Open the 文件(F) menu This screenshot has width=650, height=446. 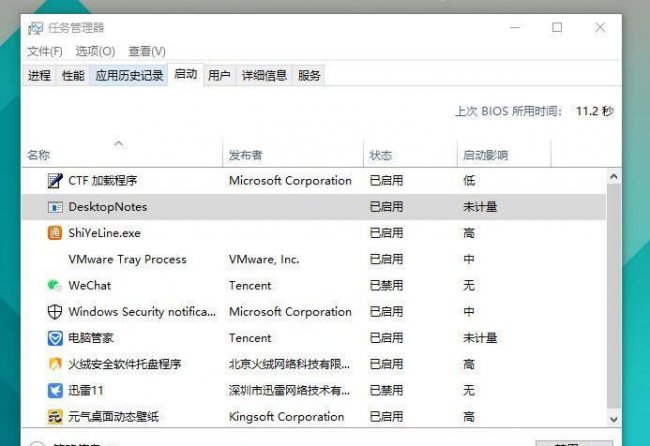[45, 51]
